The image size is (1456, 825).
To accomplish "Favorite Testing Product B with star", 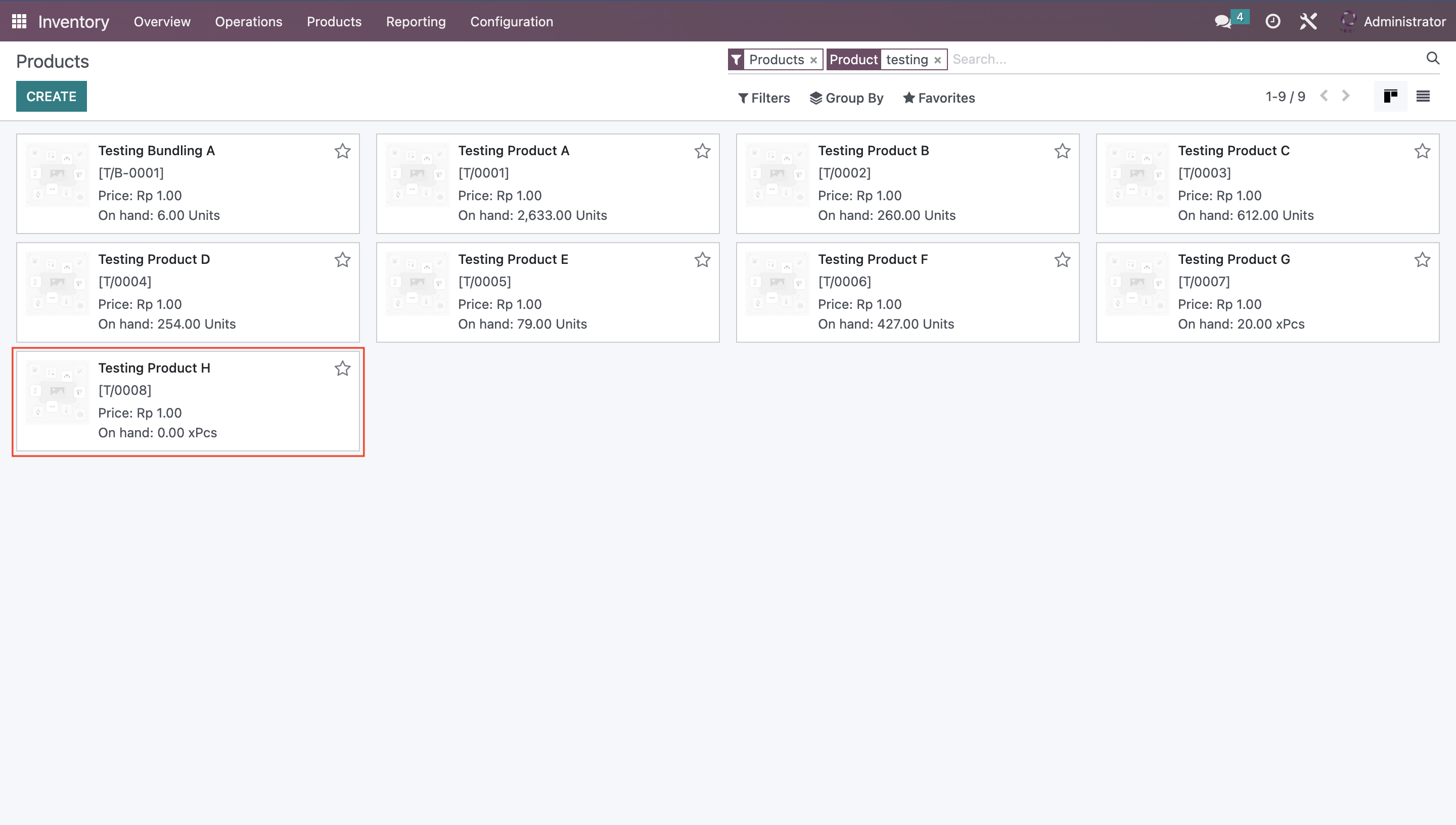I will pos(1062,151).
